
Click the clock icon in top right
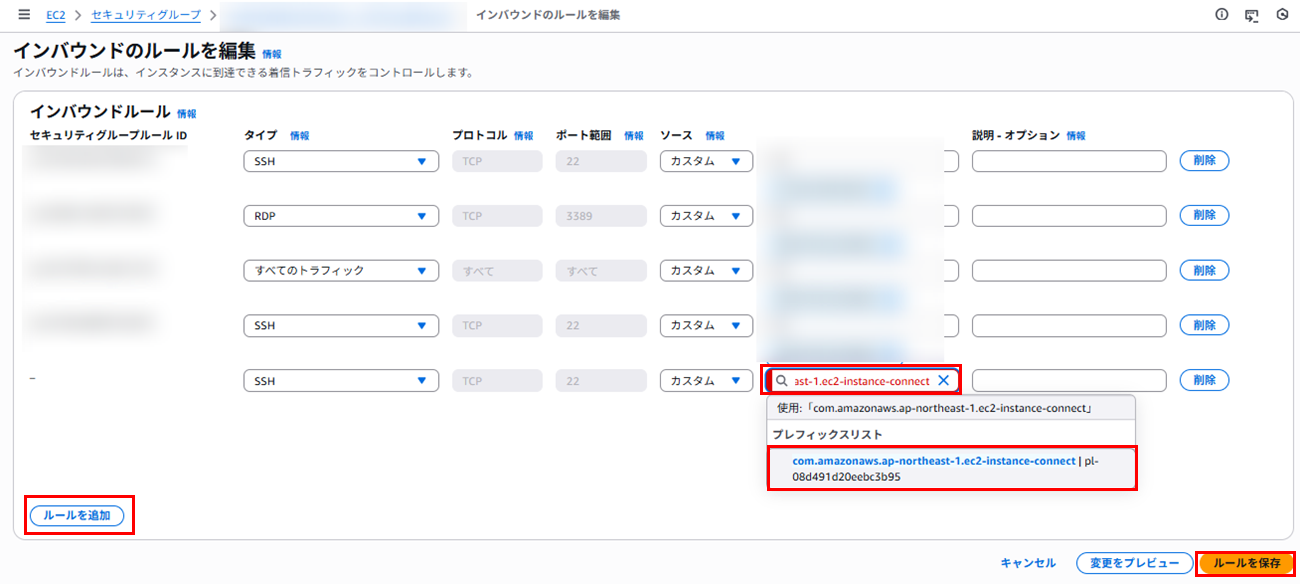coord(1282,15)
